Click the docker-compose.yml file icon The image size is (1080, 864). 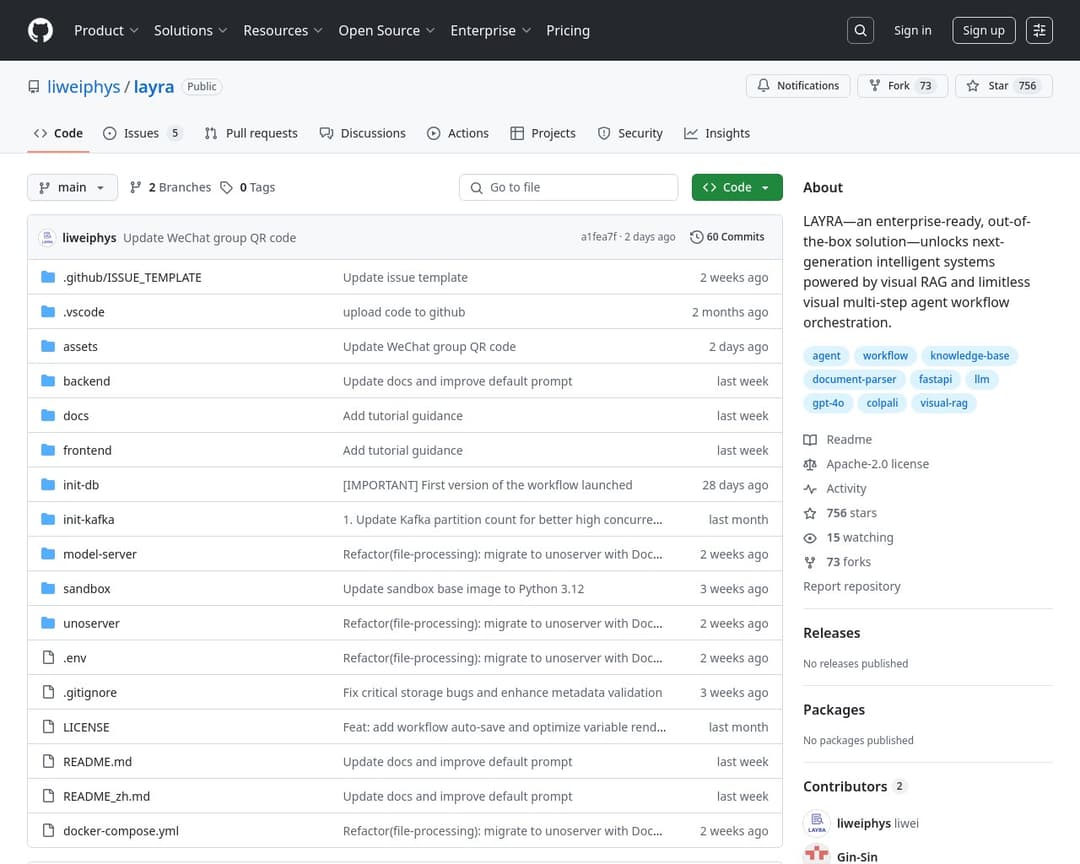click(x=48, y=830)
